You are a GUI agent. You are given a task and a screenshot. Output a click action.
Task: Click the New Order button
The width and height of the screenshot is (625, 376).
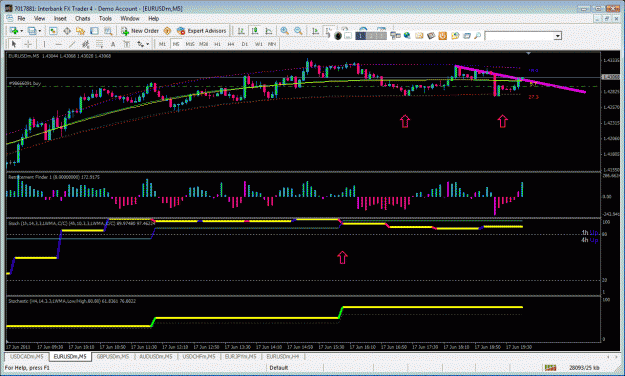[x=140, y=31]
